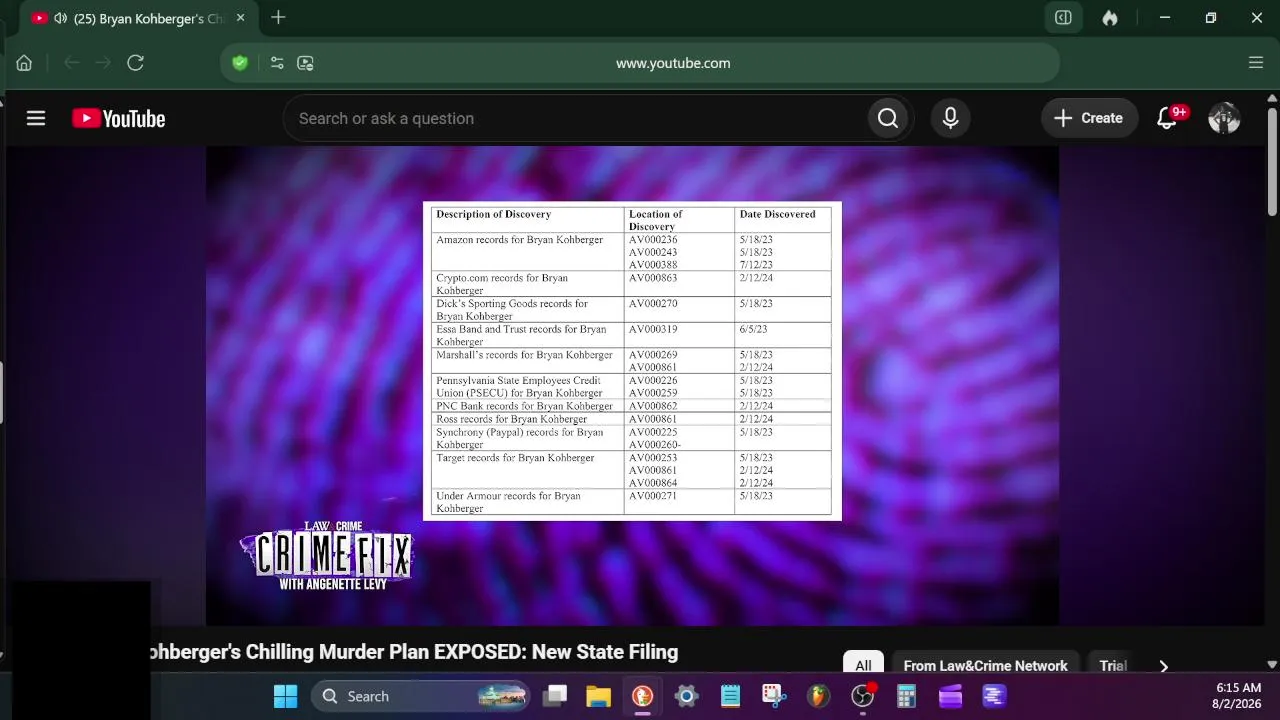Image resolution: width=1280 pixels, height=720 pixels.
Task: Click the video player area
Action: coord(632,386)
